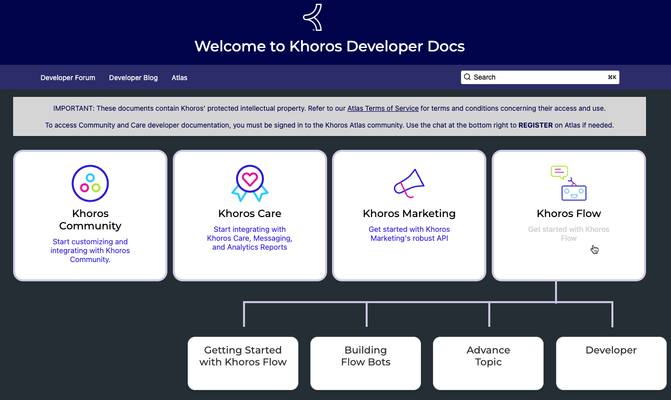Click "Start customizing and integrating with Khoros Community."

coord(90,250)
